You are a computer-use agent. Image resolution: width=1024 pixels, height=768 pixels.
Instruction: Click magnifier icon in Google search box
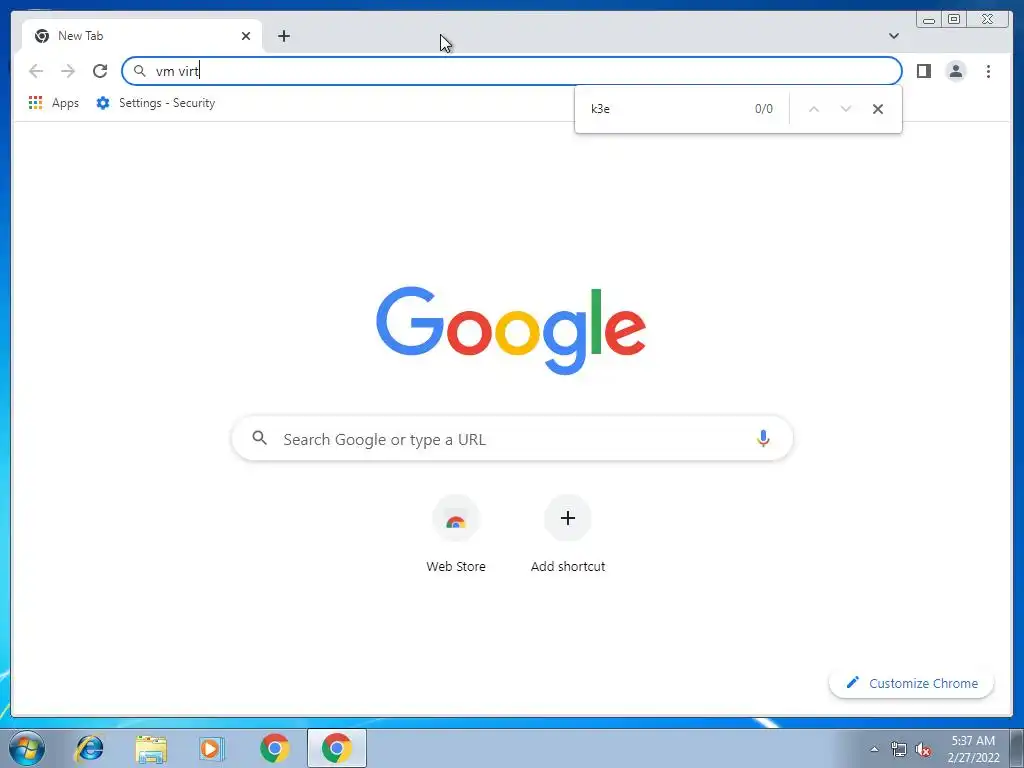click(x=260, y=438)
